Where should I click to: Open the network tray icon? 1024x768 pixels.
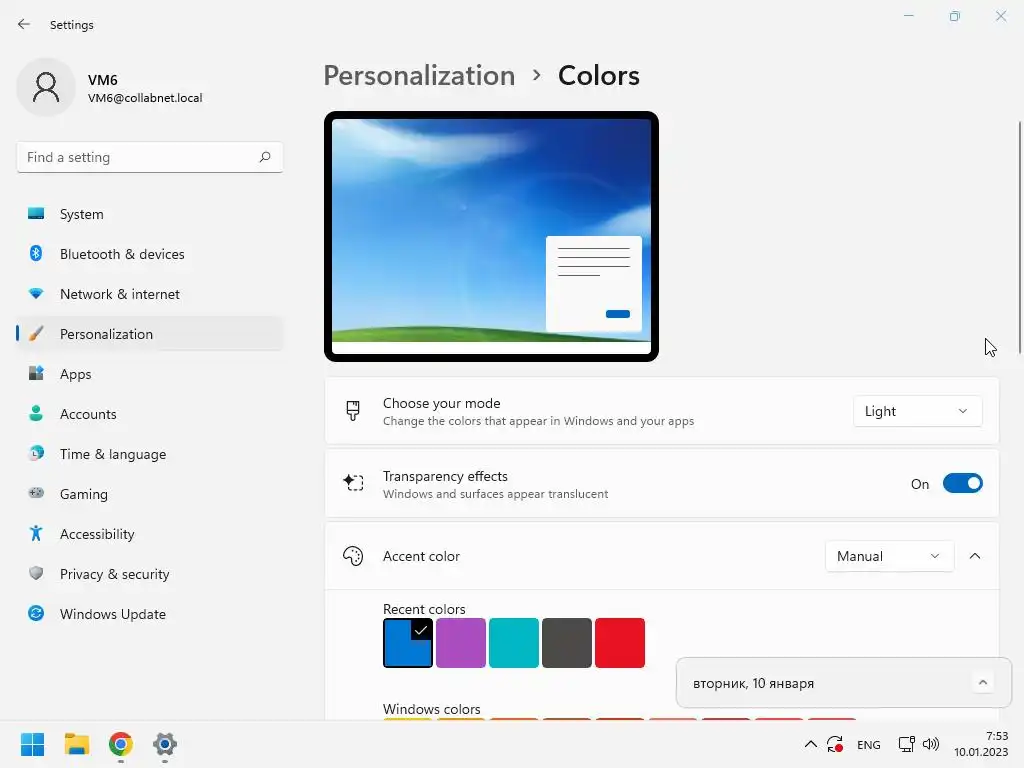(906, 744)
